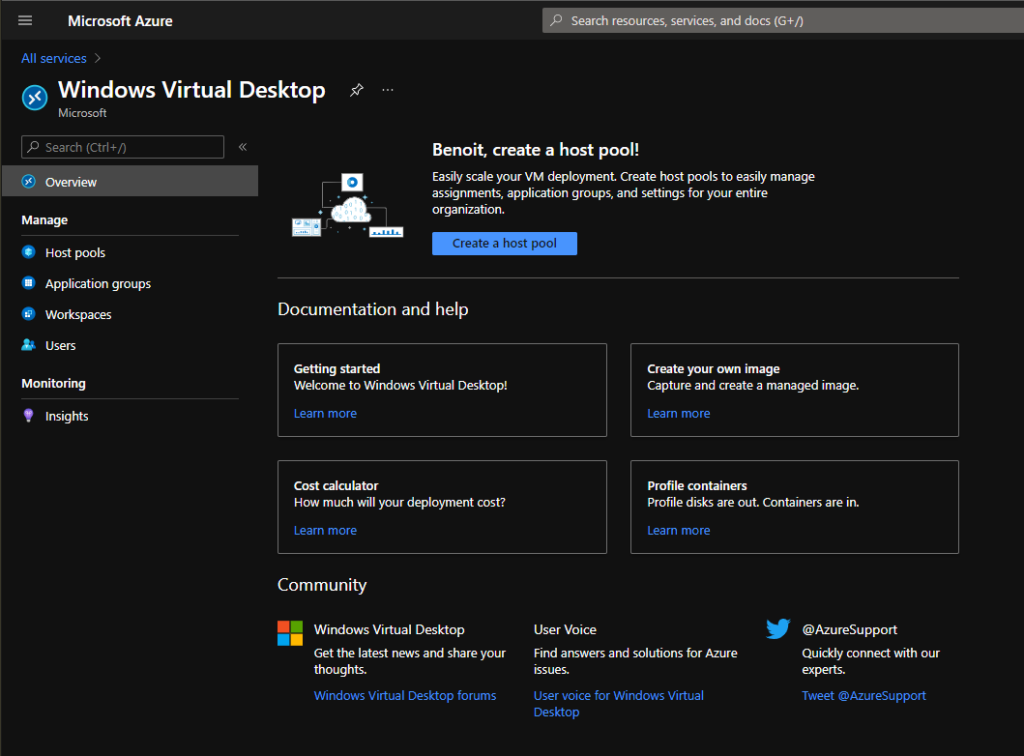The height and width of the screenshot is (756, 1024).
Task: Click the host pool cloud illustration
Action: pyautogui.click(x=347, y=206)
